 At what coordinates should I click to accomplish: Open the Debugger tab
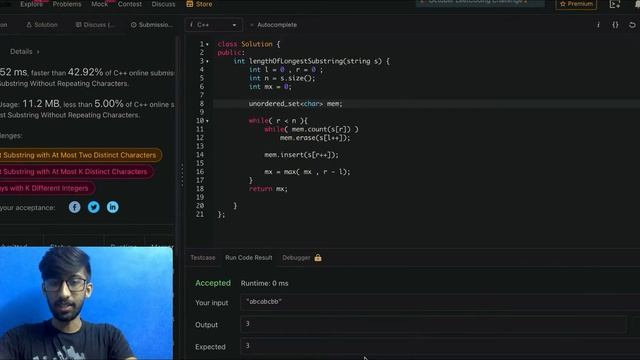tap(296, 258)
